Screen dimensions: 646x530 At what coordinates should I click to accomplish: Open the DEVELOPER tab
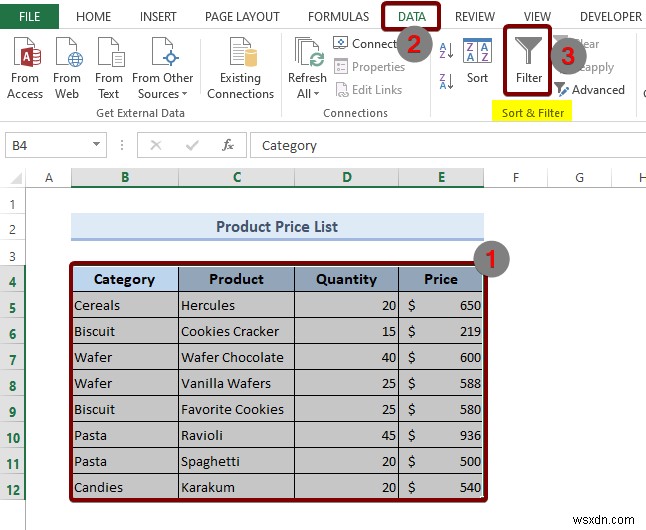pos(611,17)
